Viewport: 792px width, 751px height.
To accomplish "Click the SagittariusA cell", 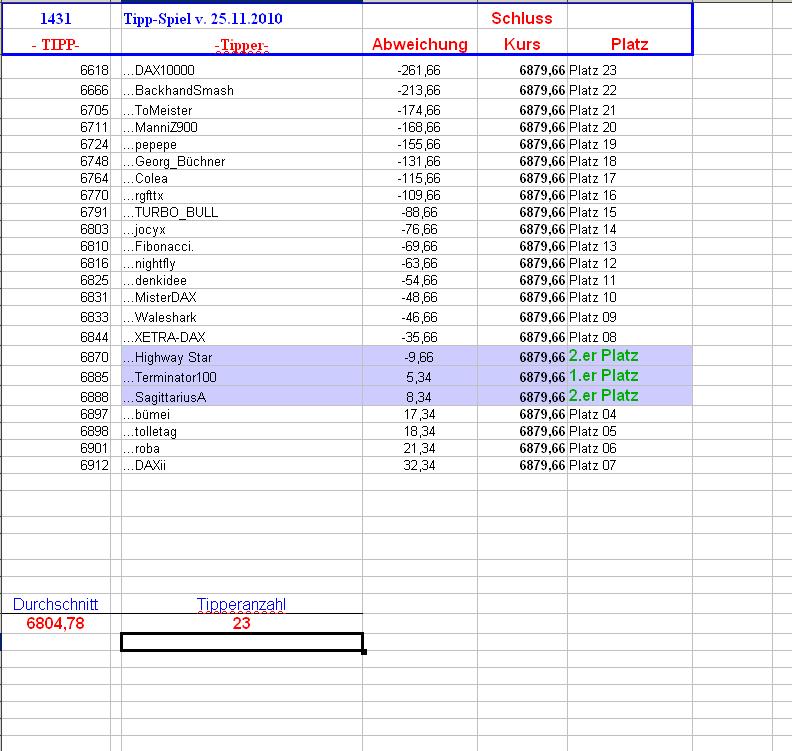I will 242,397.
